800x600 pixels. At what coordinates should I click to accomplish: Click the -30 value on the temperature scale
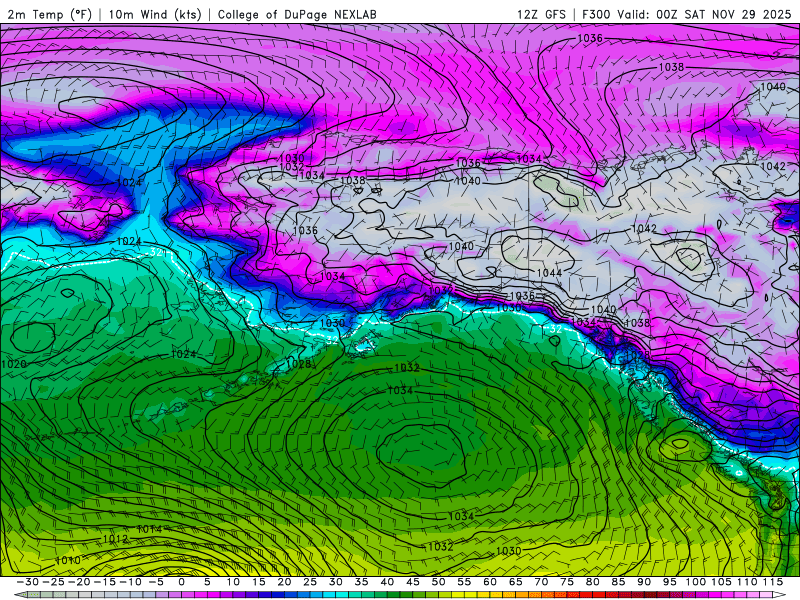28,582
